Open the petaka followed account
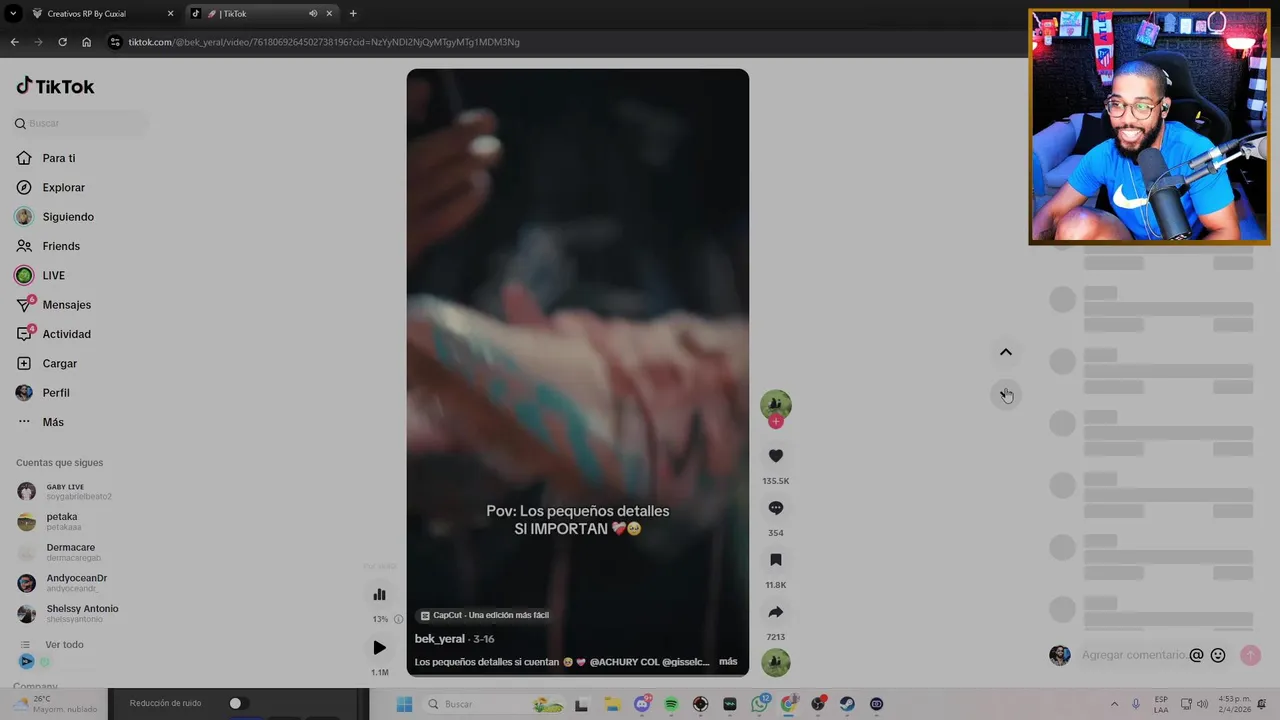Viewport: 1280px width, 720px height. click(50, 521)
